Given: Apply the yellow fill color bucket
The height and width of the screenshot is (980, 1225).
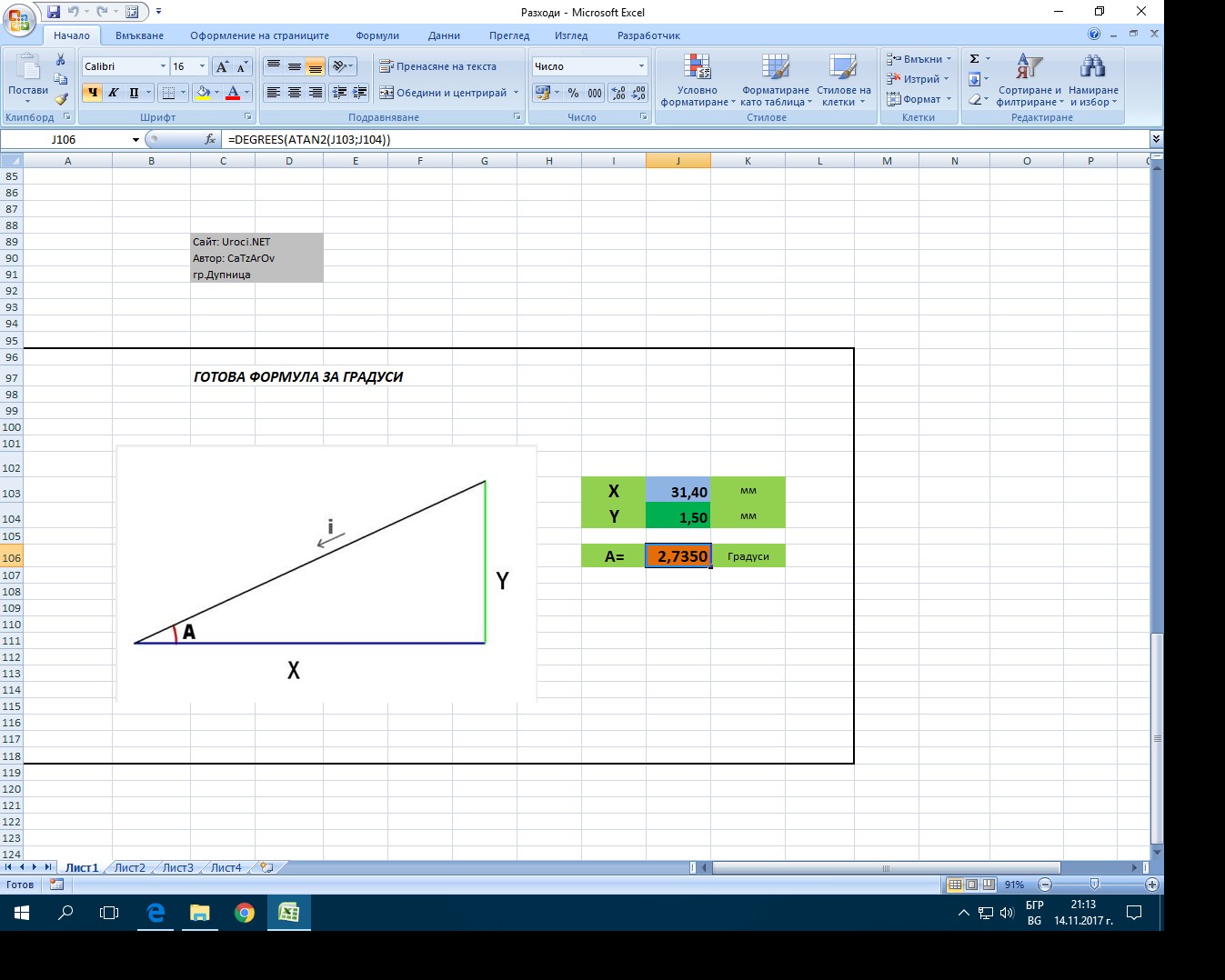Looking at the screenshot, I should pos(203,93).
